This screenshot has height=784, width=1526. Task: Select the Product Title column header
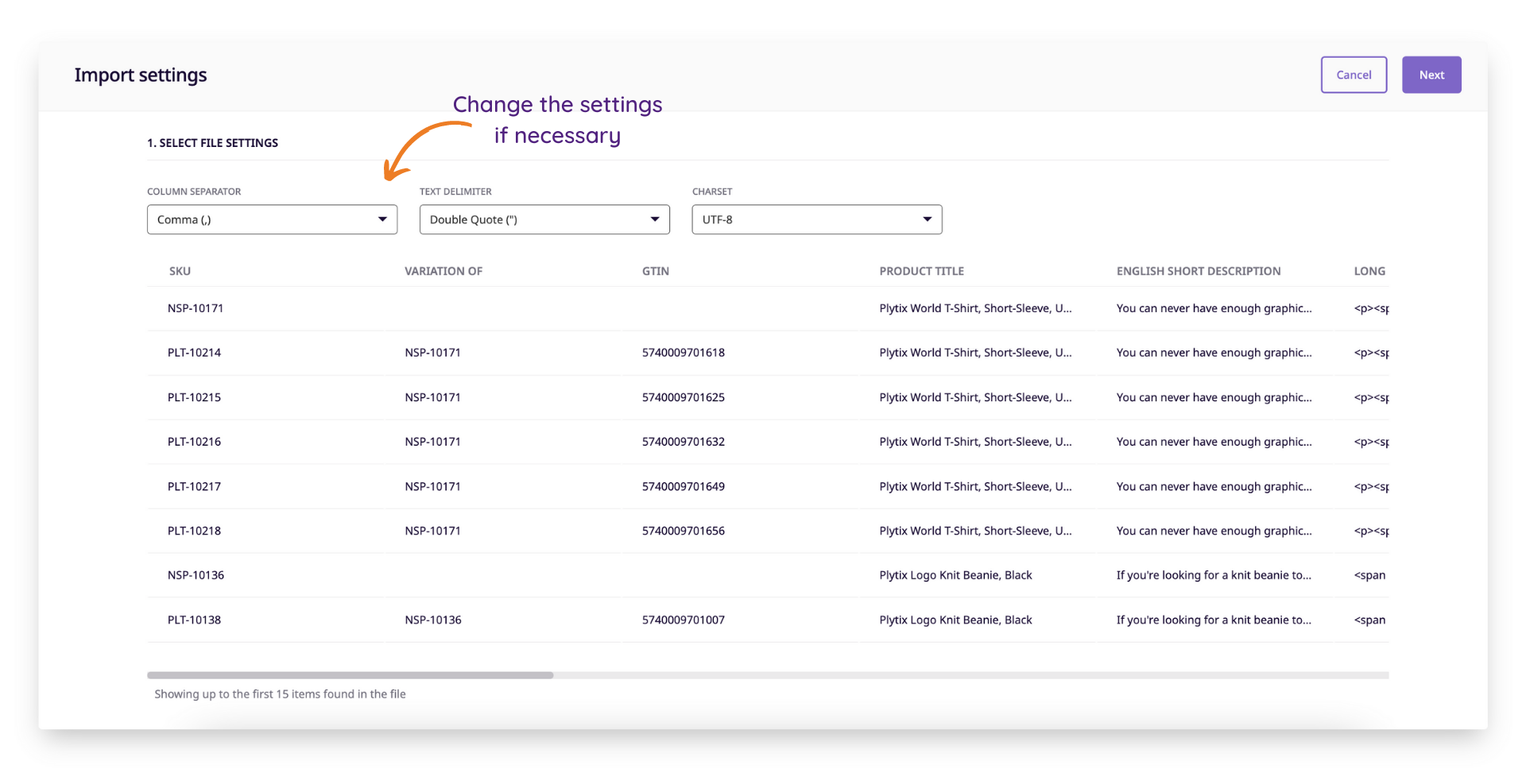point(921,271)
